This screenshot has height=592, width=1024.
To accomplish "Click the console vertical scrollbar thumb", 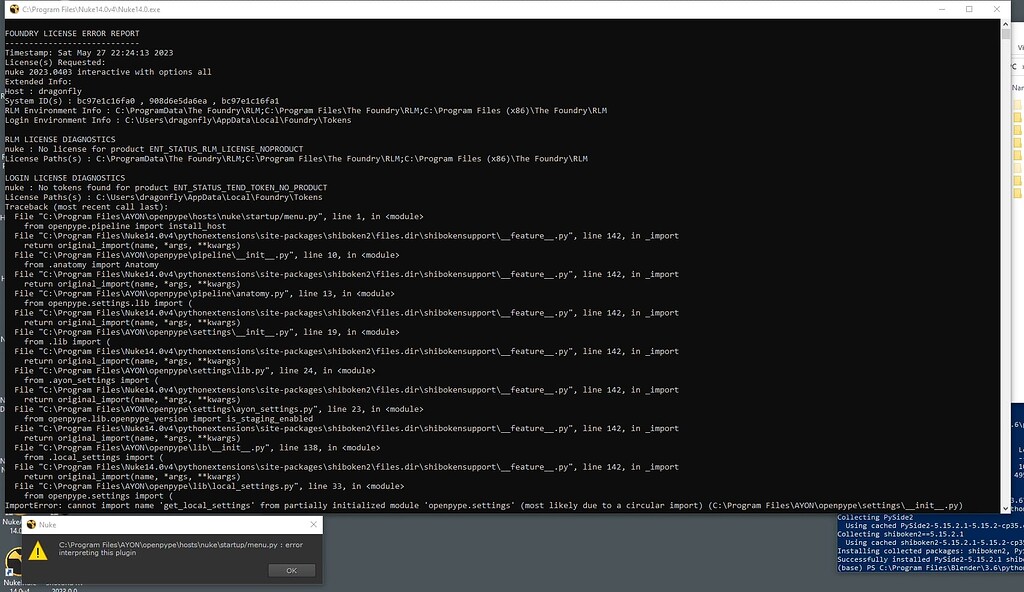I will coord(1006,33).
